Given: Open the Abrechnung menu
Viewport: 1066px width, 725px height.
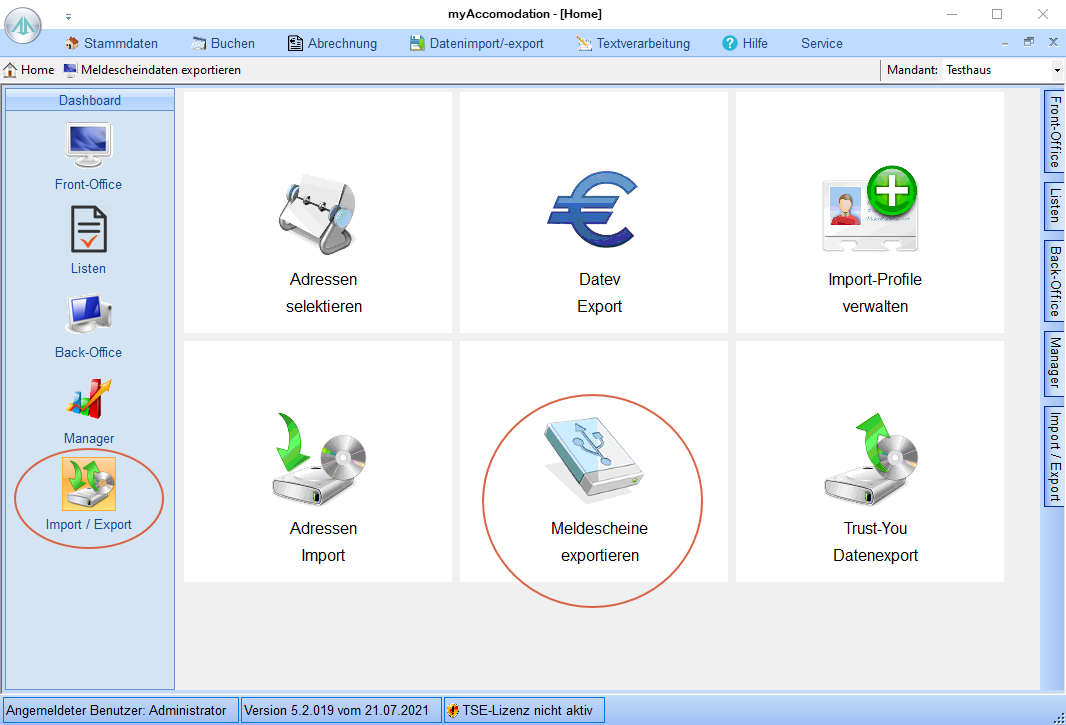Looking at the screenshot, I should (x=332, y=43).
